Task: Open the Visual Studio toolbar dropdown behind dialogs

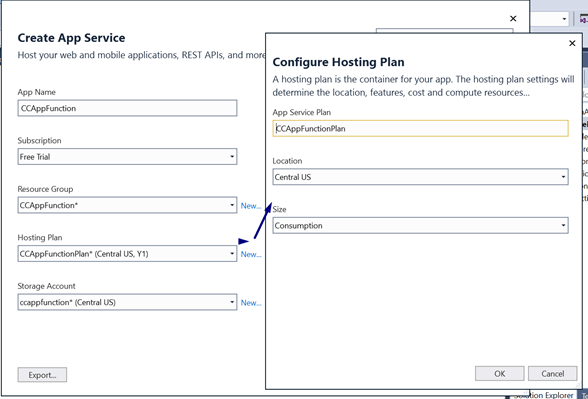Action: coord(564,19)
